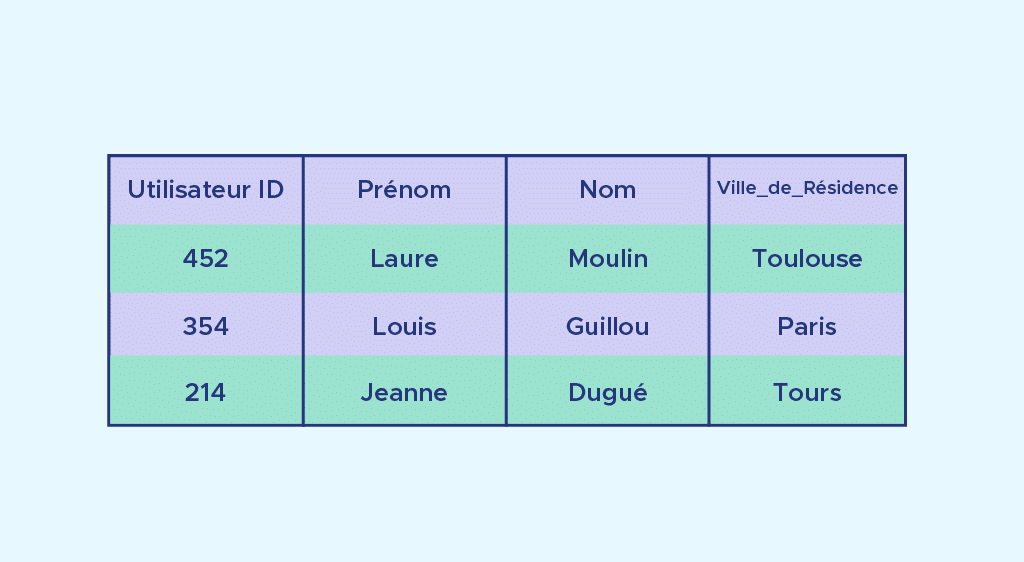Click the divider between Dugué and Tours cells
Viewport: 1024px width, 562px height.
(709, 393)
